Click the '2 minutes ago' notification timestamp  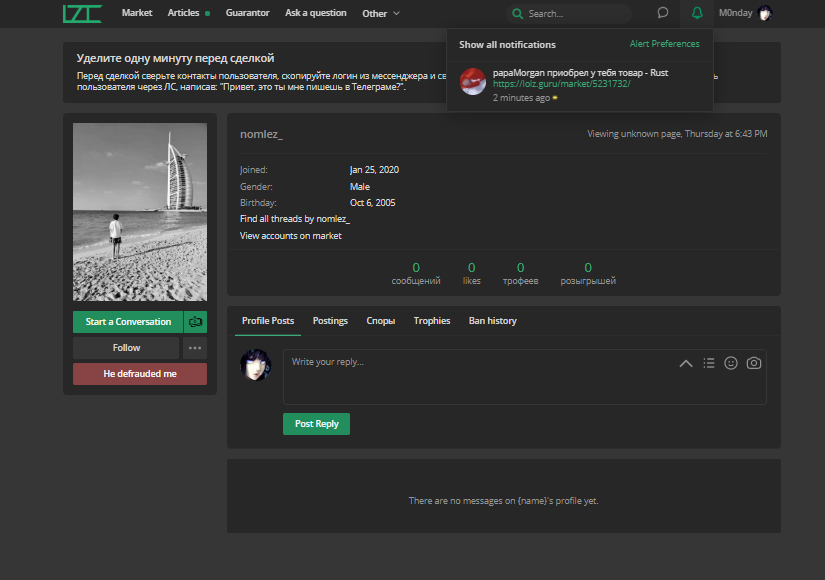click(521, 98)
